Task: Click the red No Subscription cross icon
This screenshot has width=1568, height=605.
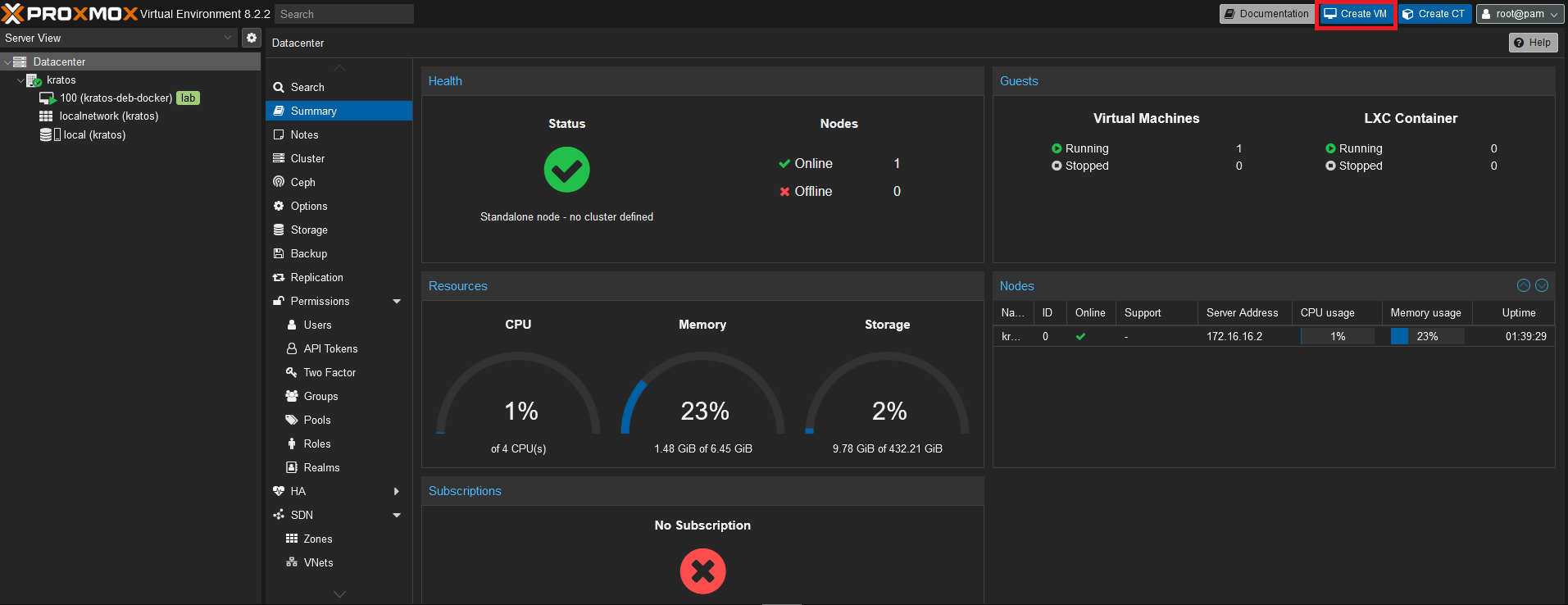Action: pyautogui.click(x=703, y=571)
